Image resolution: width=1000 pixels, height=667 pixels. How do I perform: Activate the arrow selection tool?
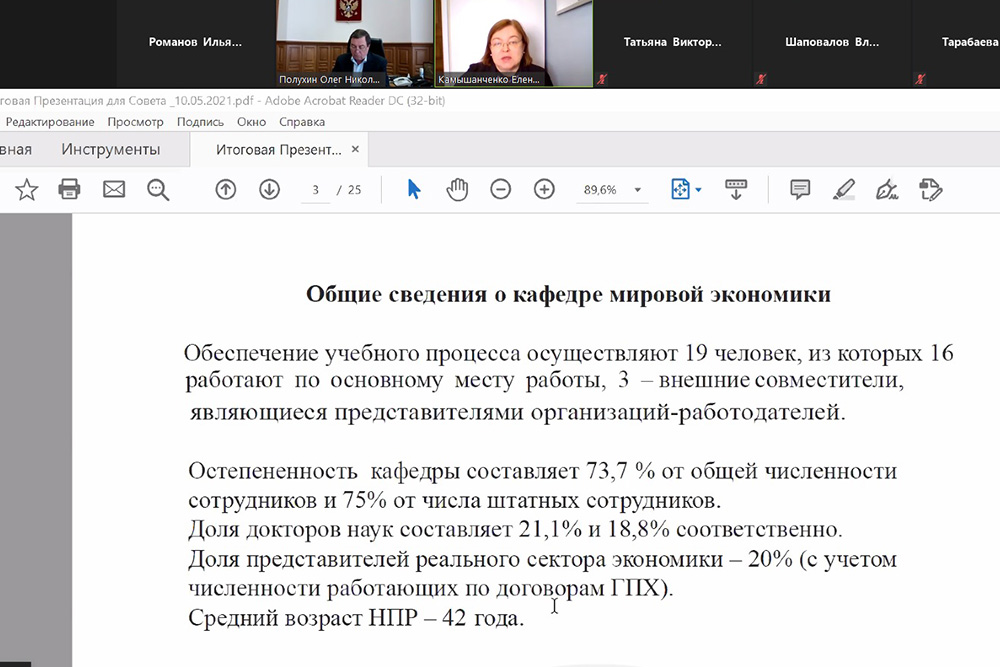(x=414, y=189)
